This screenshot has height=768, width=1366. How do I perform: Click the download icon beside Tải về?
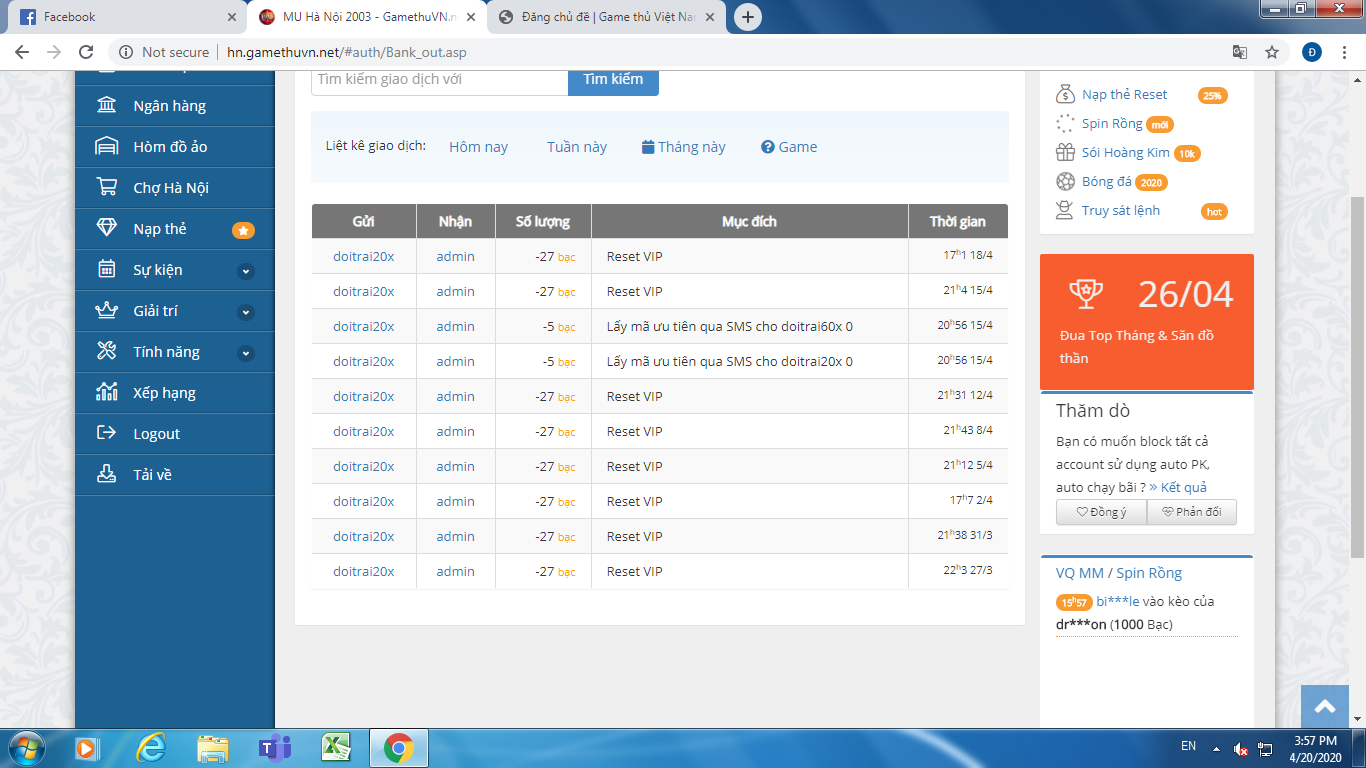(x=106, y=475)
